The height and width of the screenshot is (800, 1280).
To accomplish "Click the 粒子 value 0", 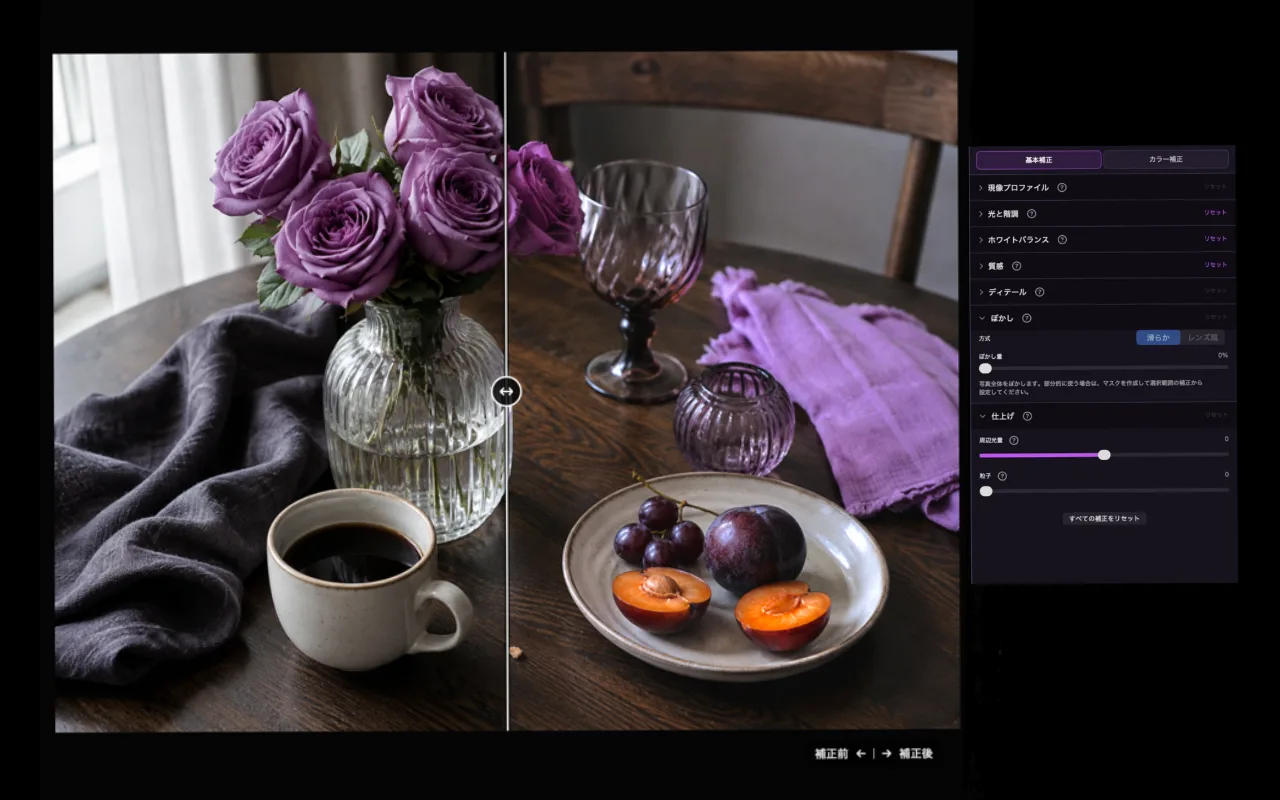I will 1226,475.
